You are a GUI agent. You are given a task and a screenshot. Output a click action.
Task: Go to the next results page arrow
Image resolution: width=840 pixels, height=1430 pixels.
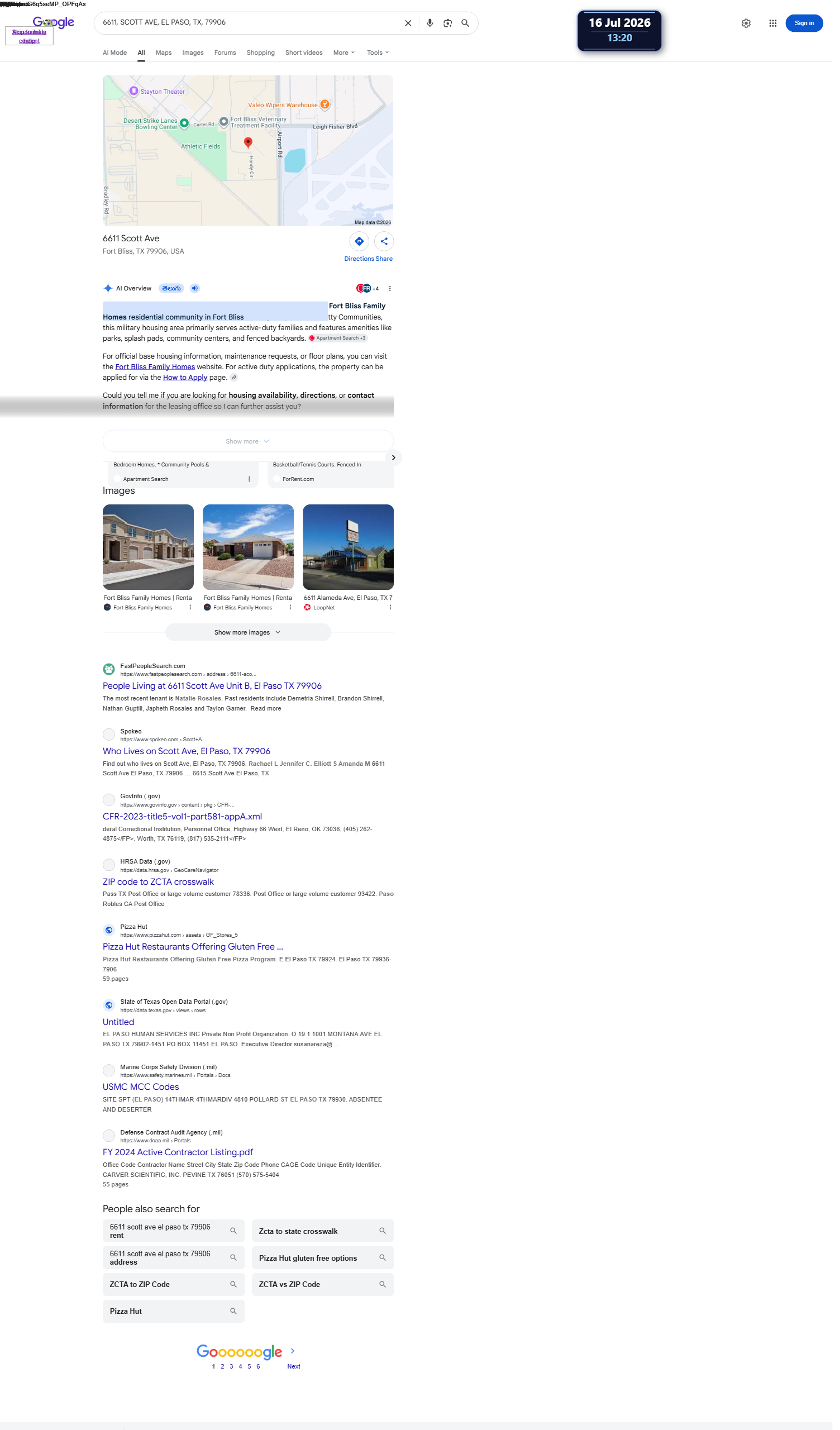point(295,1364)
